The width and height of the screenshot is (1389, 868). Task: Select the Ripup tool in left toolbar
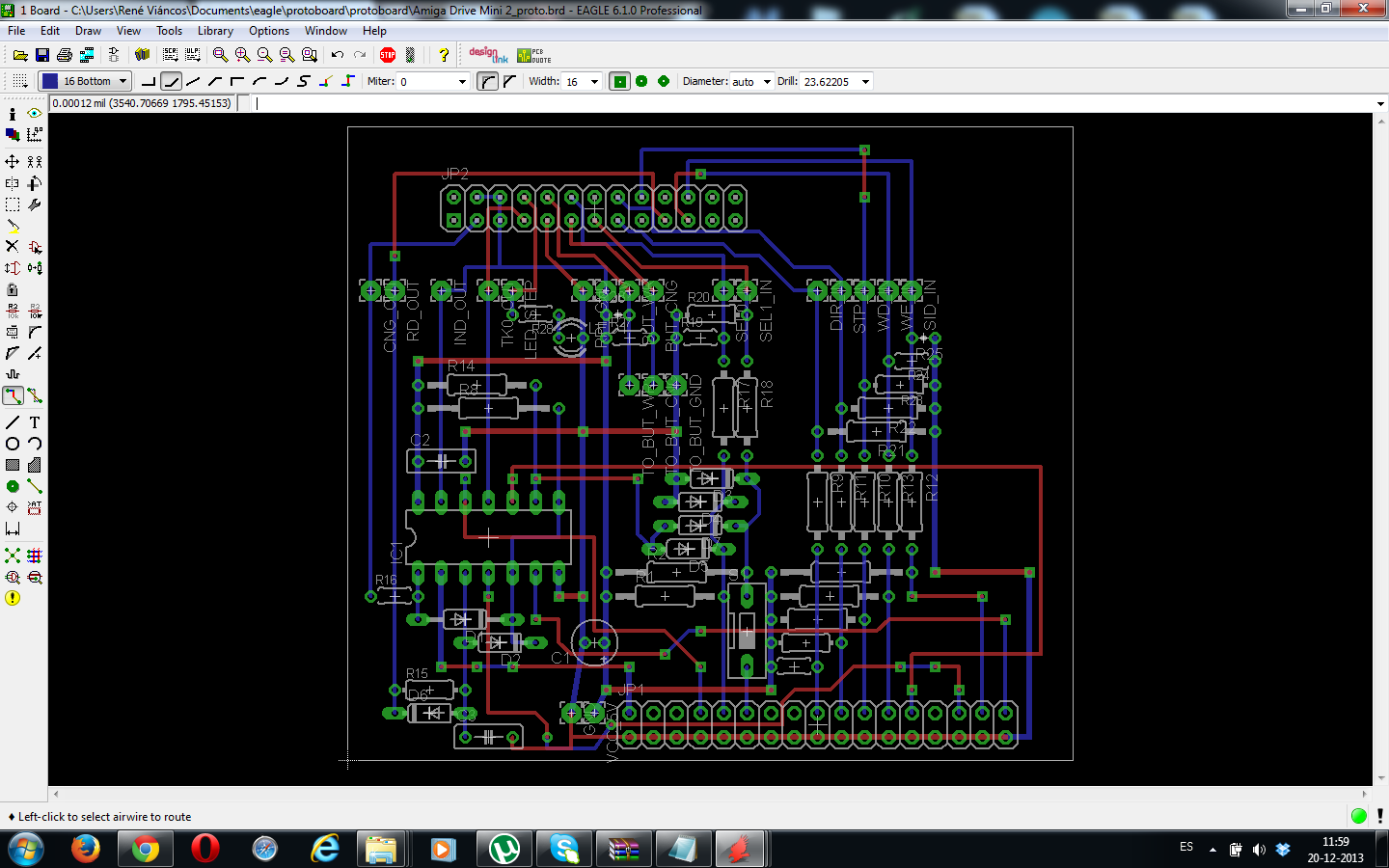(x=35, y=396)
